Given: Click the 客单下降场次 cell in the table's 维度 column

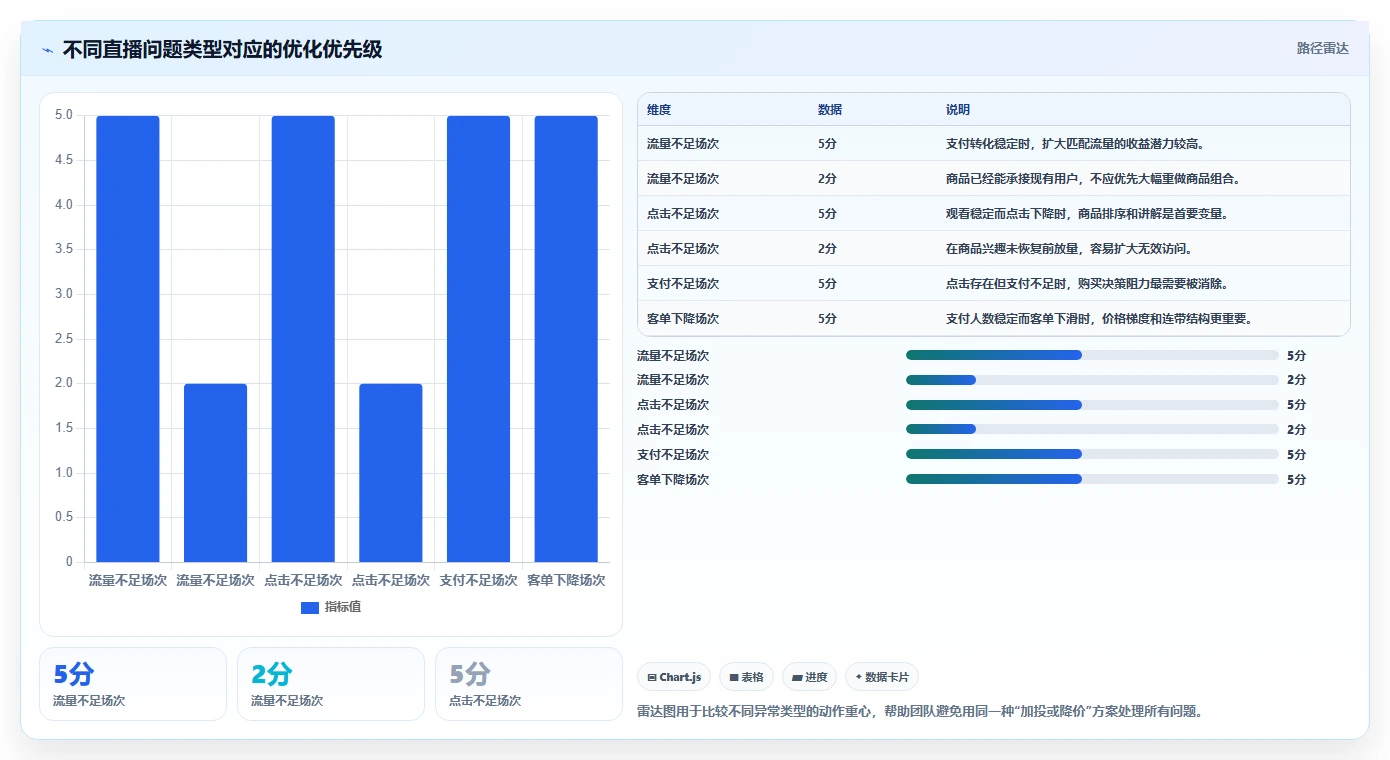Looking at the screenshot, I should tap(683, 319).
